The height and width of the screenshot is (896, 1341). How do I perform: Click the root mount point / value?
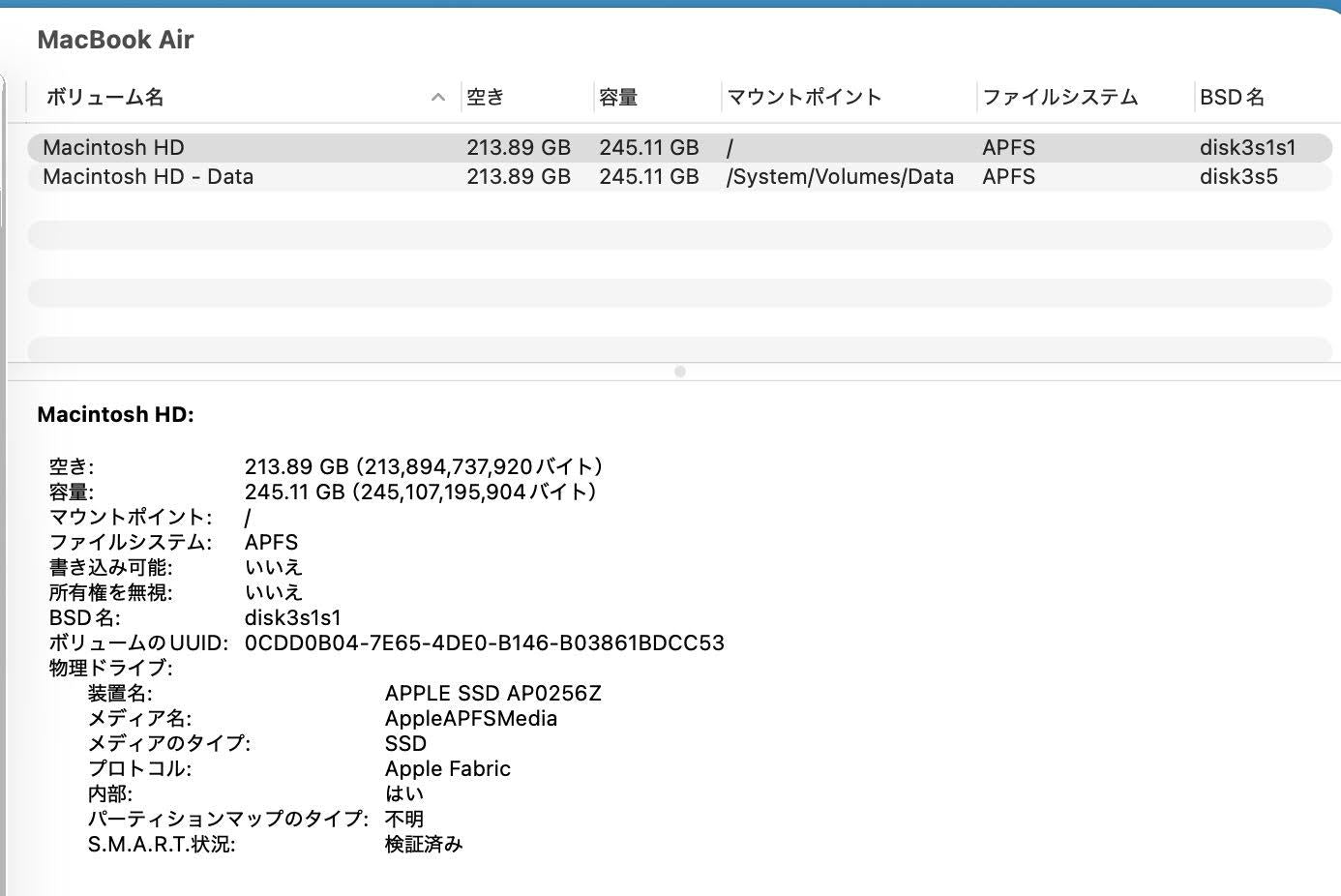[x=729, y=147]
